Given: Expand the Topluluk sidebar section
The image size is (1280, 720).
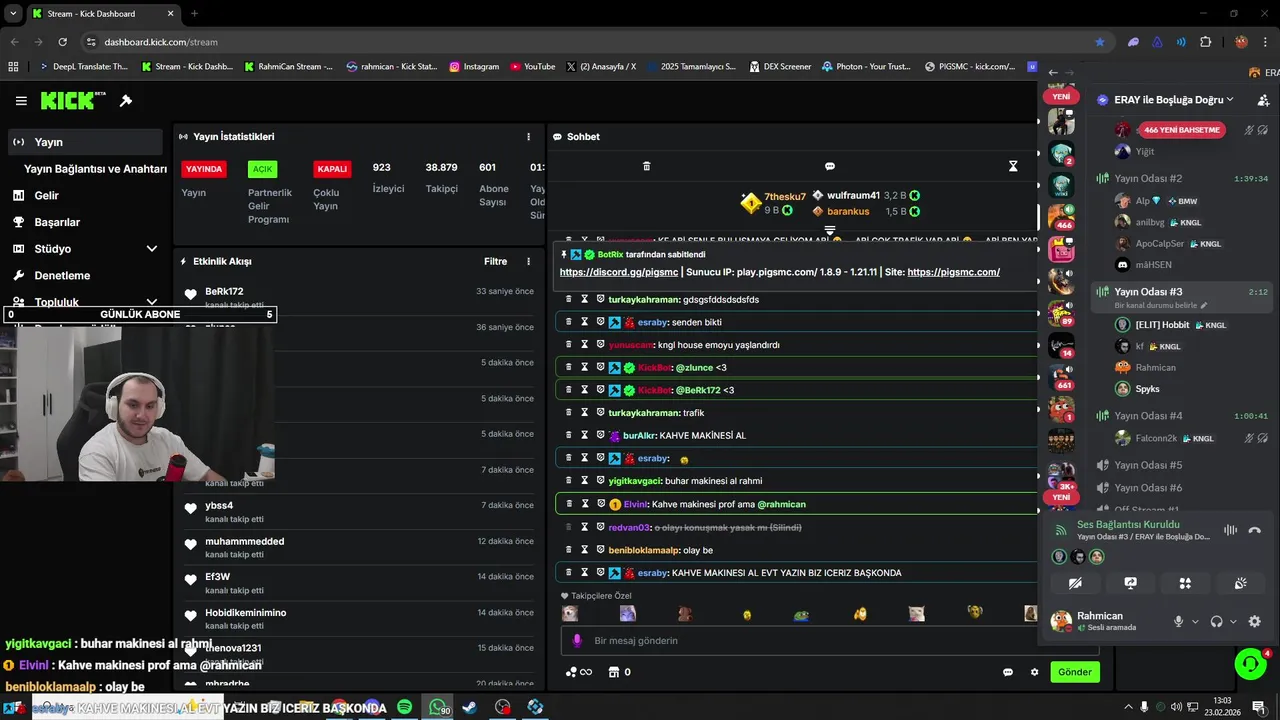Looking at the screenshot, I should [x=152, y=302].
